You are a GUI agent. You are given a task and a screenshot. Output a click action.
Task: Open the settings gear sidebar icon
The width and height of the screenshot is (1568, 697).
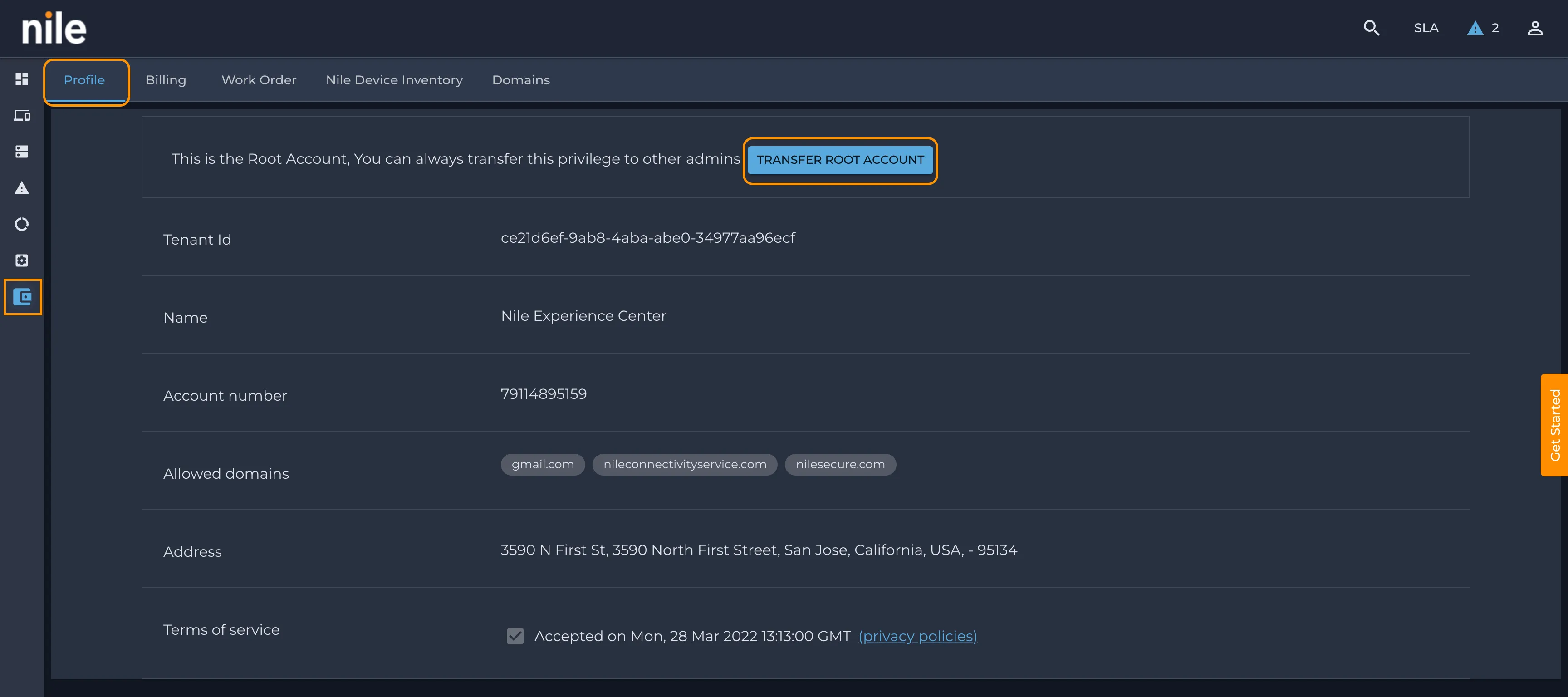[22, 260]
